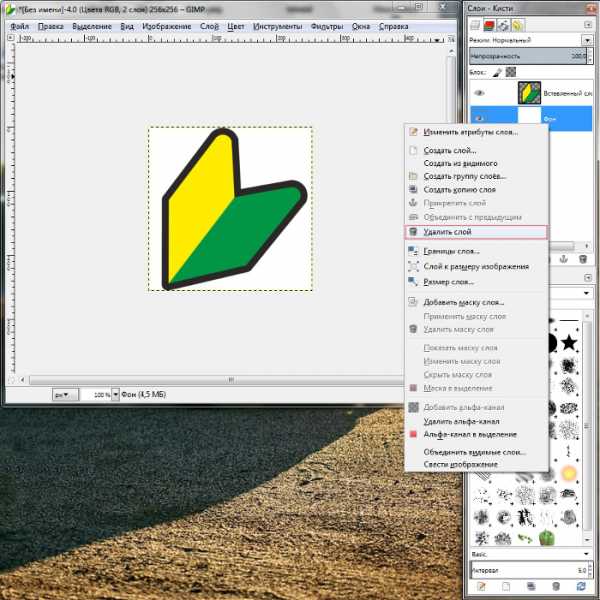Click the ruler corner menu button near Файл
Image resolution: width=600 pixels, height=600 pixels.
(11, 38)
